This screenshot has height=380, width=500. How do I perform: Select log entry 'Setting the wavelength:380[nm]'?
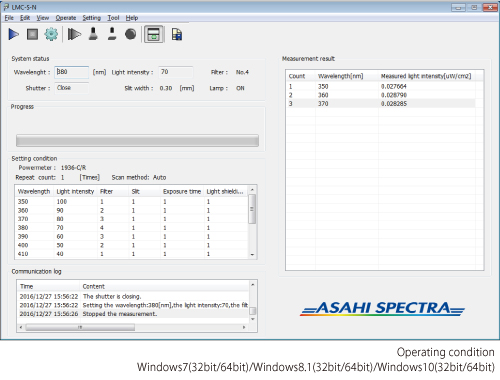pyautogui.click(x=133, y=305)
